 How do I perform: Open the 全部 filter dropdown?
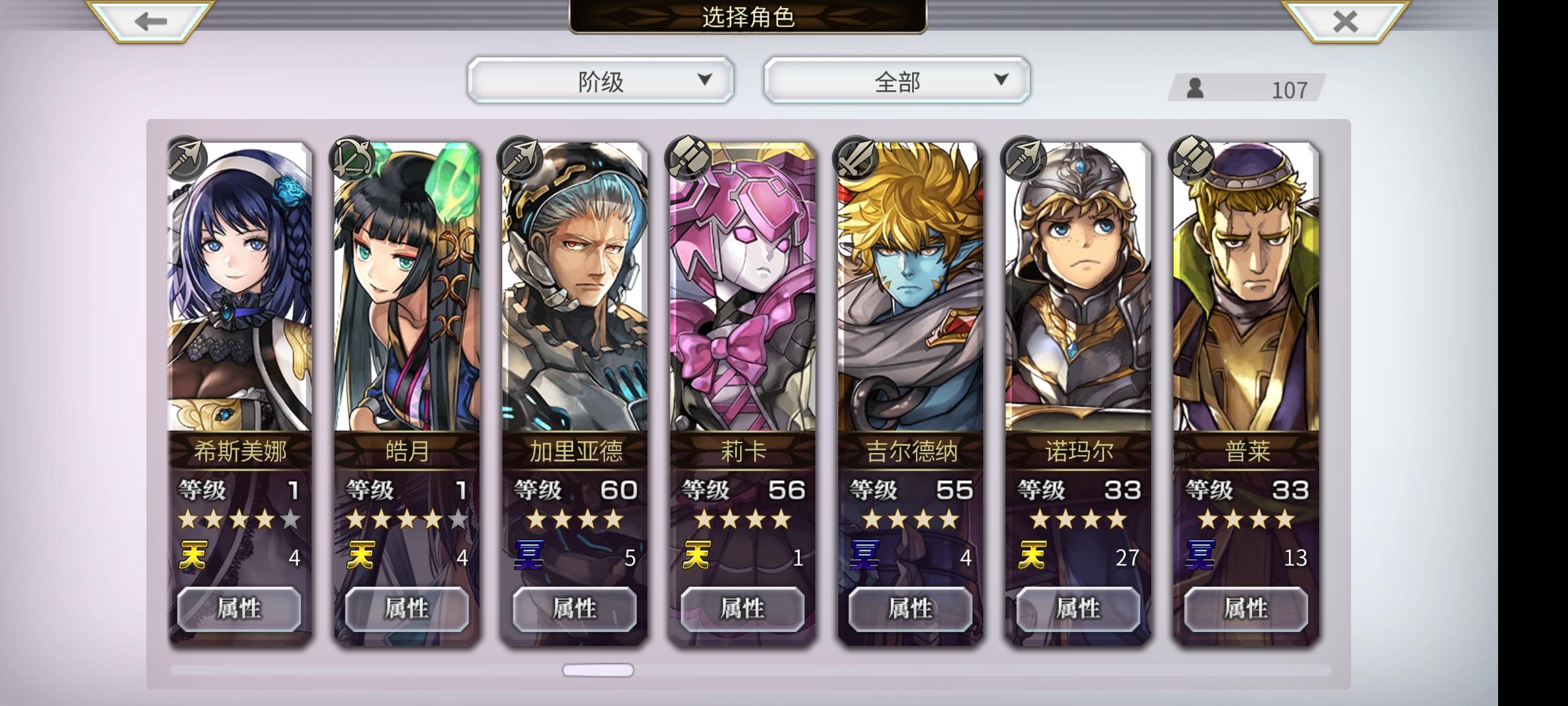[x=896, y=80]
